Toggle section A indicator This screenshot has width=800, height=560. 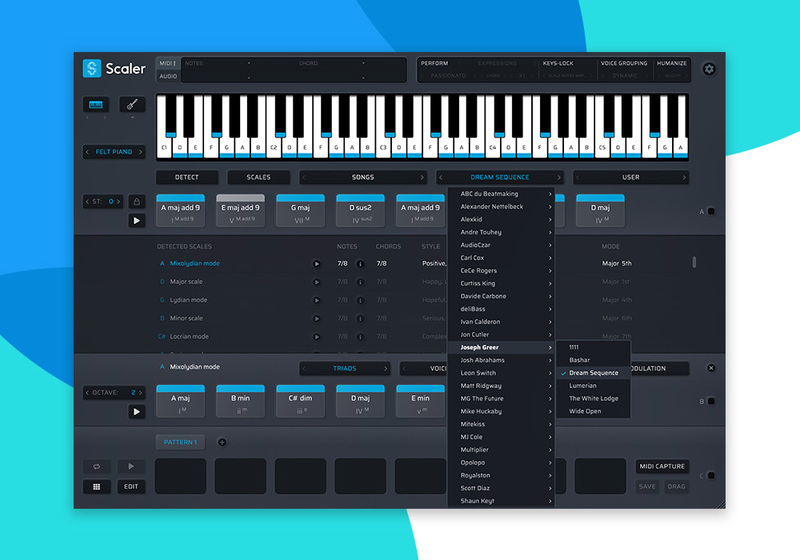tap(711, 211)
